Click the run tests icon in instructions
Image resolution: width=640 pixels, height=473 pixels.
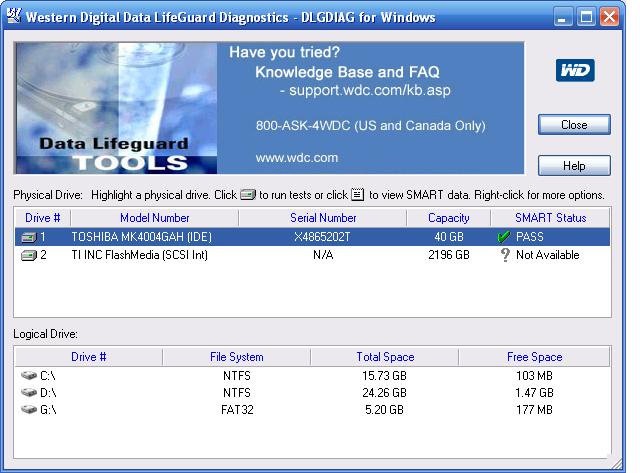pyautogui.click(x=248, y=194)
